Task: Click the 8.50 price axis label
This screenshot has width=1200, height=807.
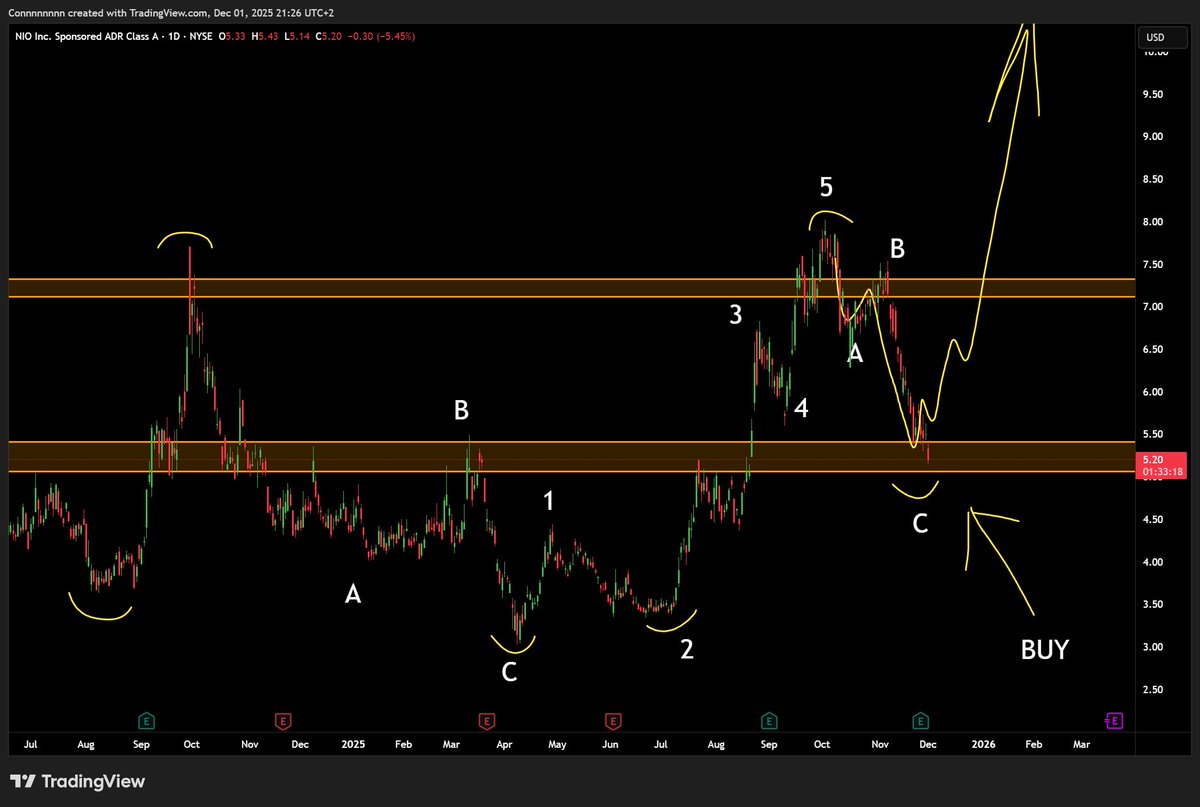Action: (1153, 179)
